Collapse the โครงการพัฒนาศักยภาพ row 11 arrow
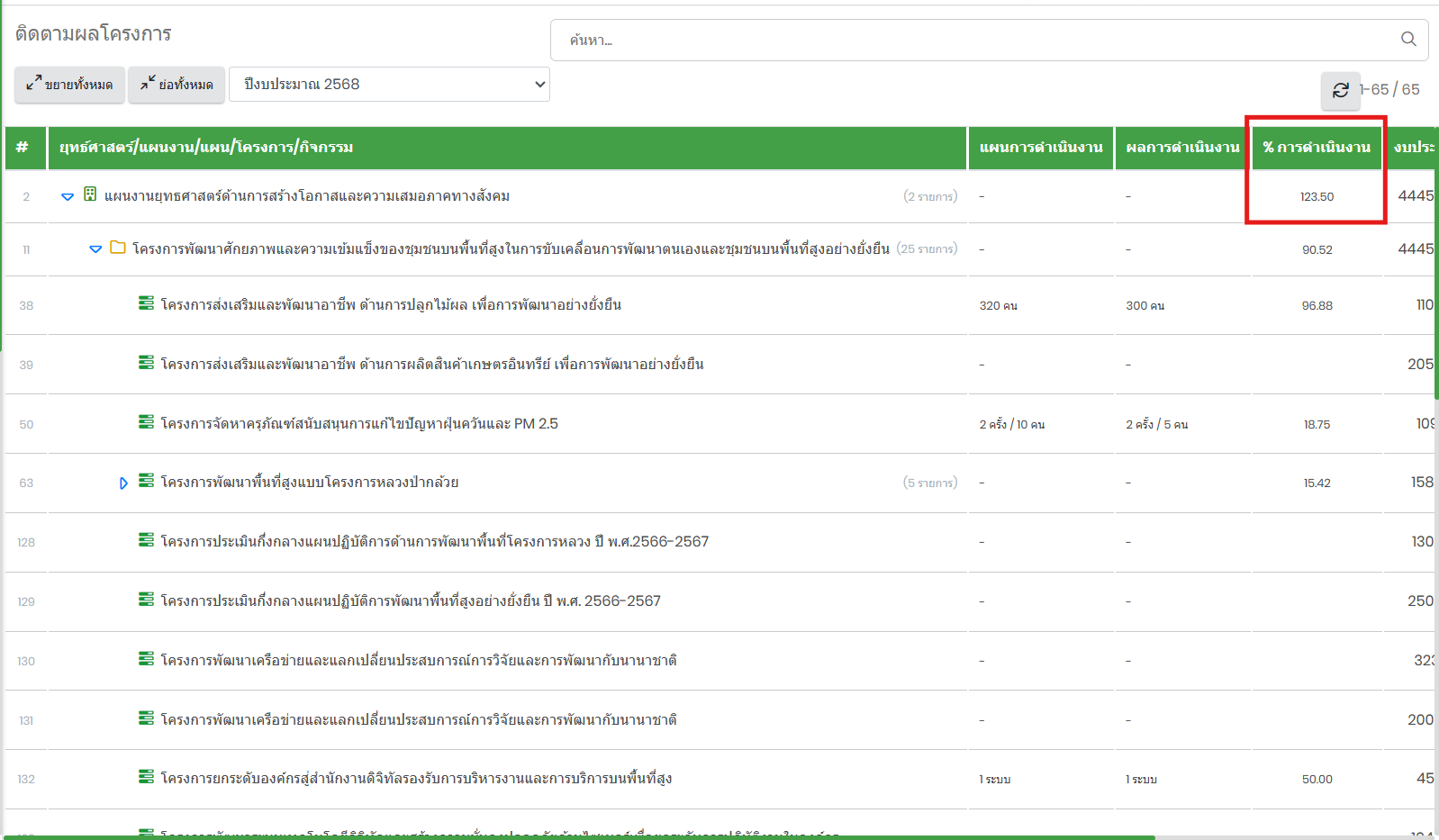The width and height of the screenshot is (1439, 840). [95, 249]
